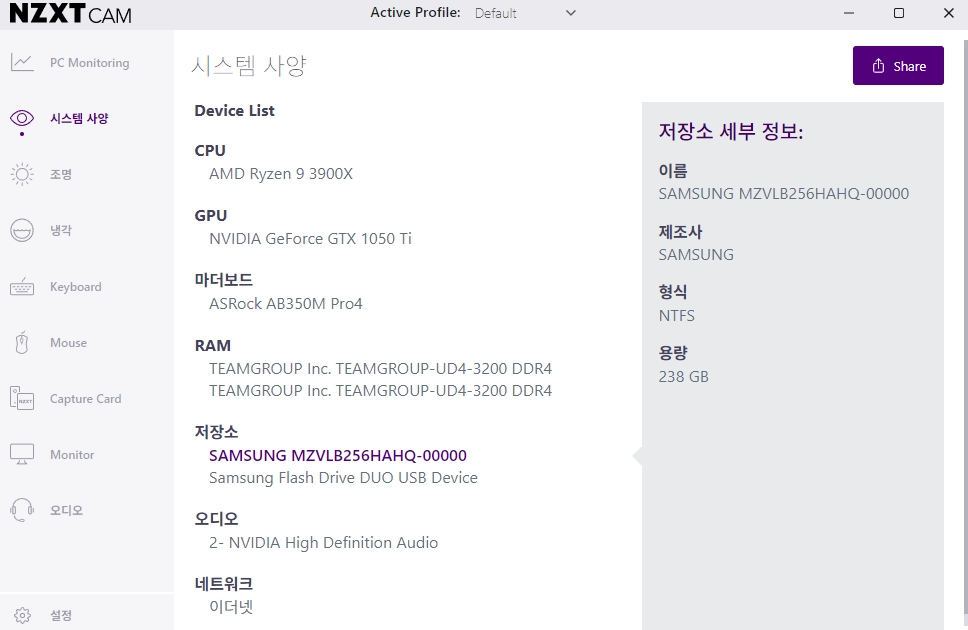Click the Monitor label in sidebar
This screenshot has height=630, width=968.
click(72, 455)
